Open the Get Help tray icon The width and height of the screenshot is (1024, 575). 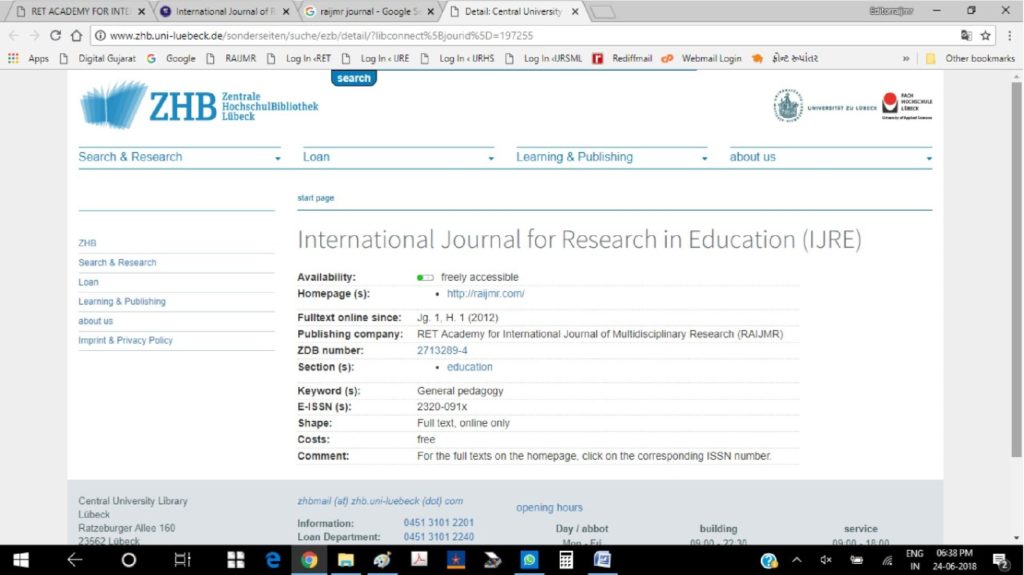tap(769, 560)
